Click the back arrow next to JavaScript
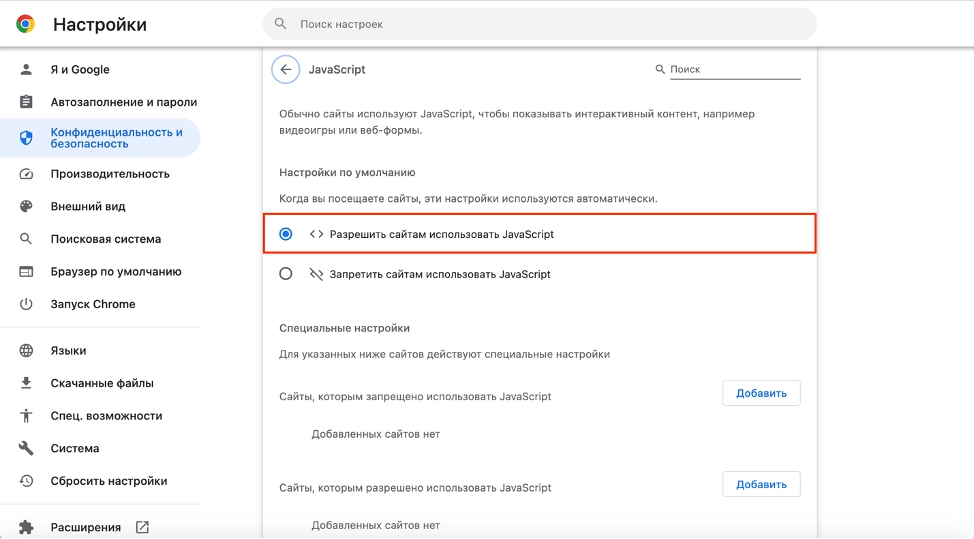This screenshot has width=974, height=539. (286, 70)
